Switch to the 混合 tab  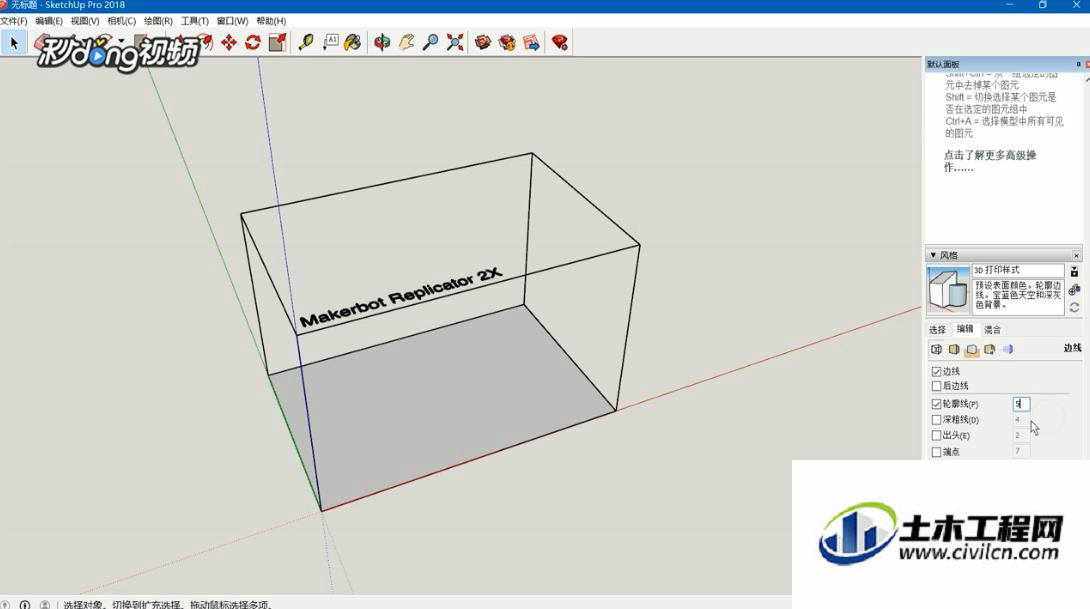pos(992,330)
